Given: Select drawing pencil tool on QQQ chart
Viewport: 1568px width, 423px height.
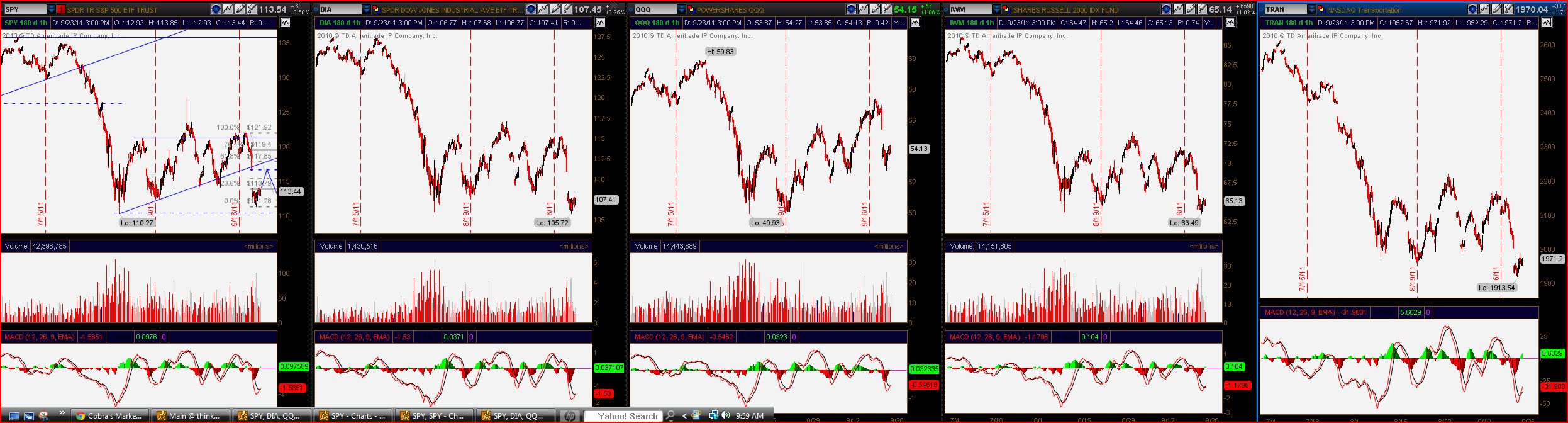Looking at the screenshot, I should (x=875, y=9).
